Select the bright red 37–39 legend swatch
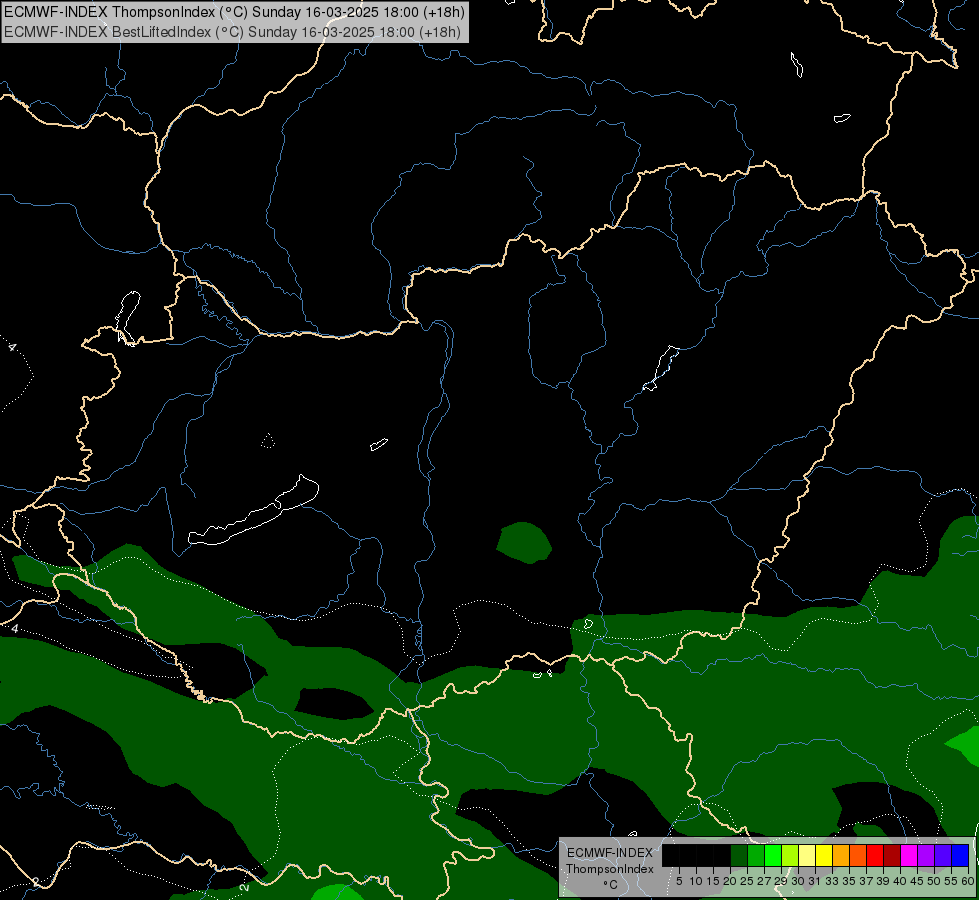 pyautogui.click(x=875, y=855)
